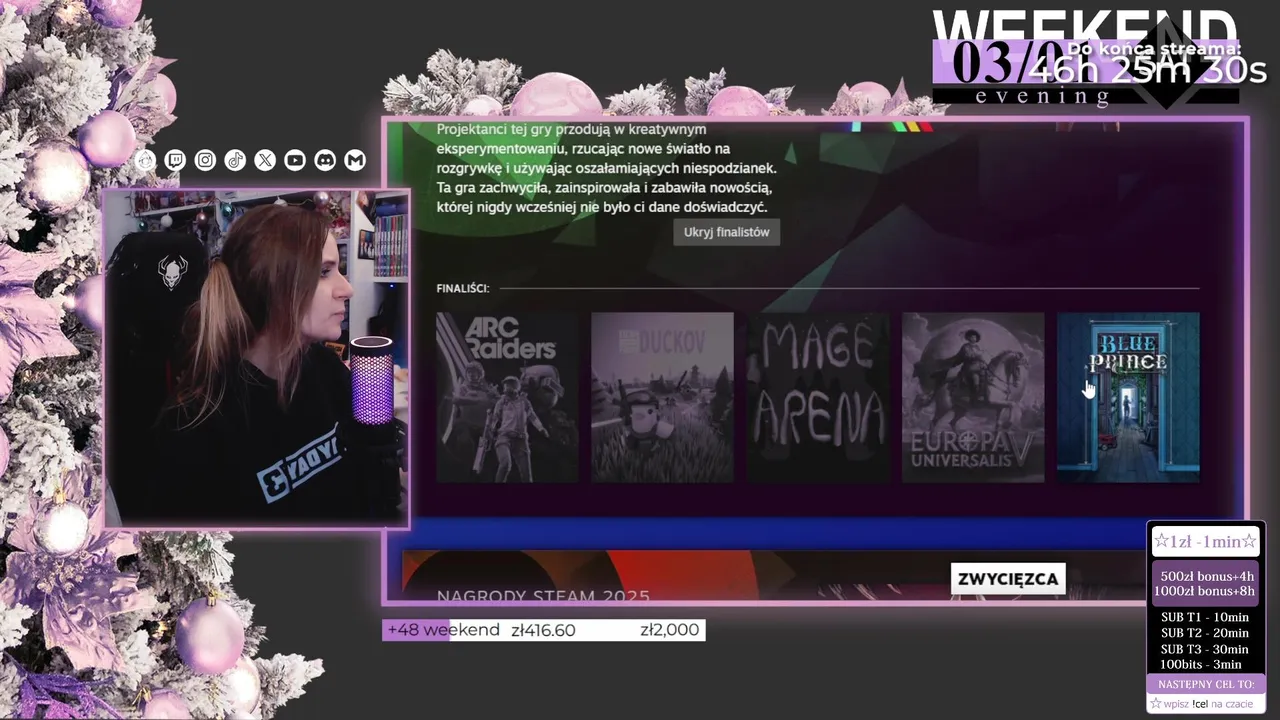Select the Europa Universalis V cover
This screenshot has height=720, width=1280.
pos(973,397)
